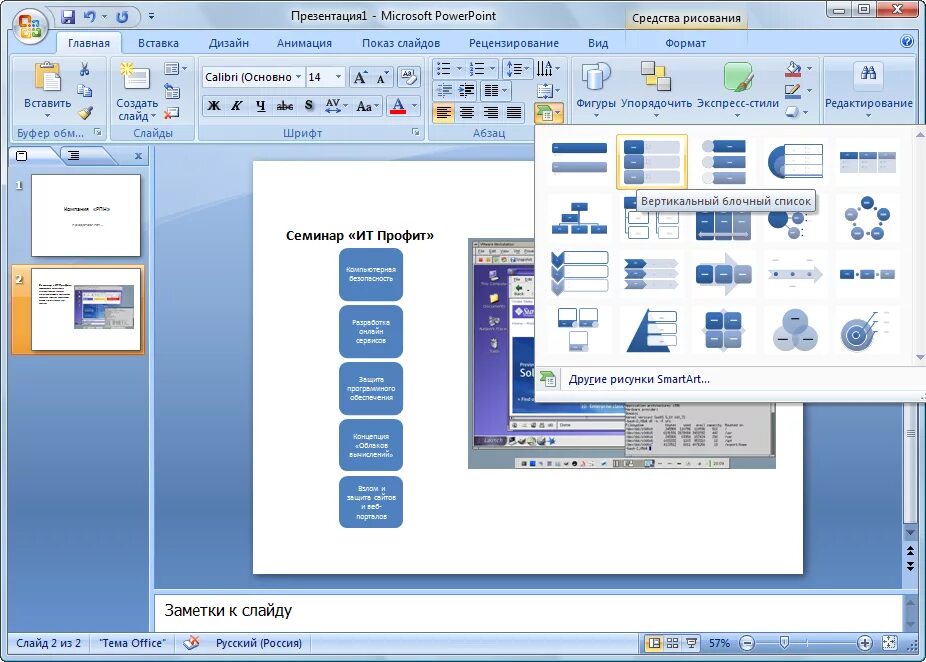Choose the basic timeline arrow SmartArt

click(x=795, y=274)
